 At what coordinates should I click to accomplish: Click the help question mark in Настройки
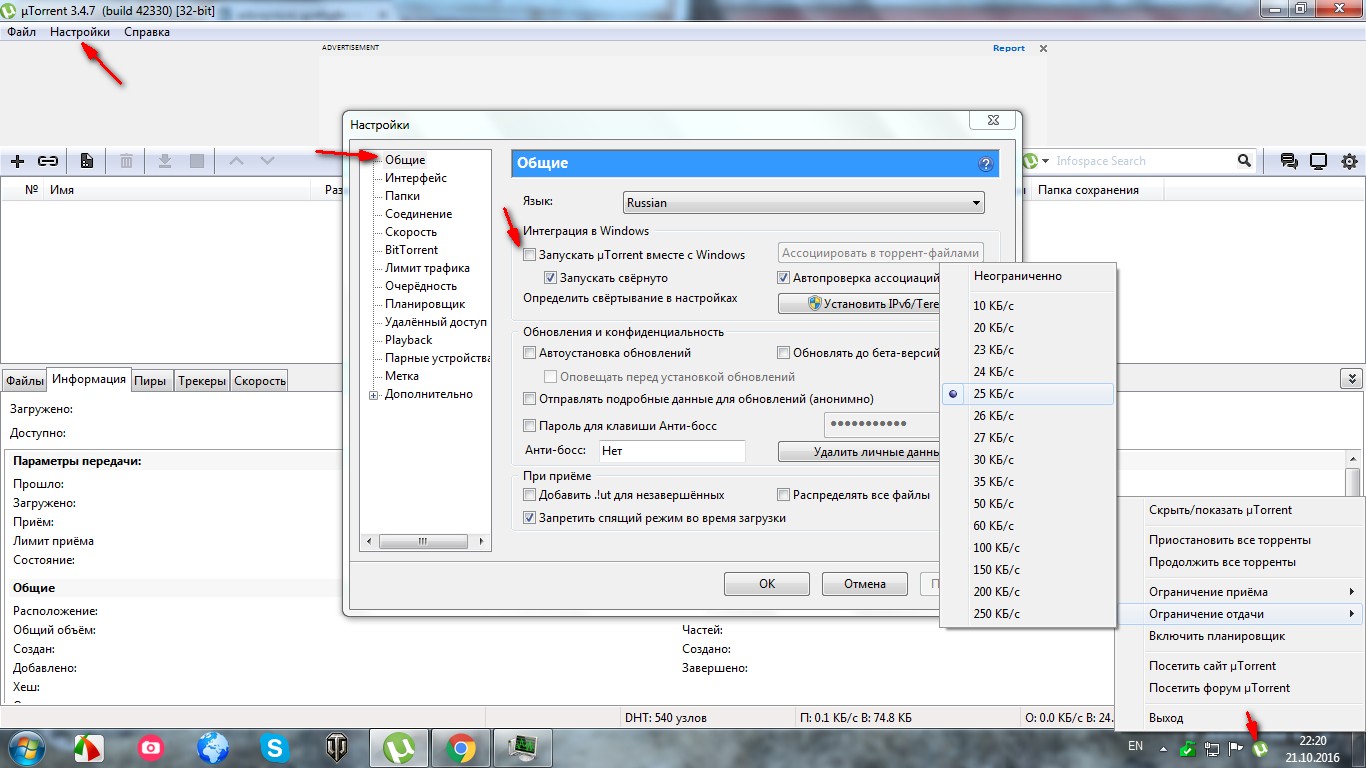click(985, 164)
